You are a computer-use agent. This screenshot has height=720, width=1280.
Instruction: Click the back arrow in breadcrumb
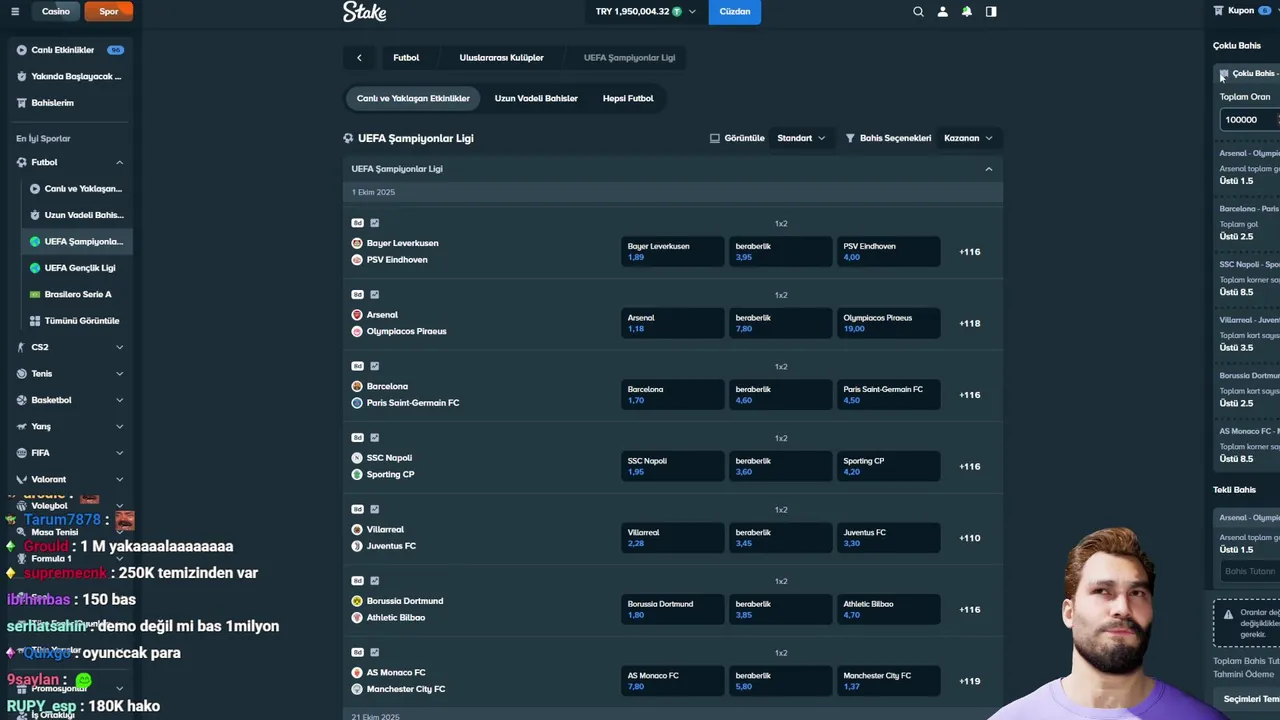click(x=359, y=58)
